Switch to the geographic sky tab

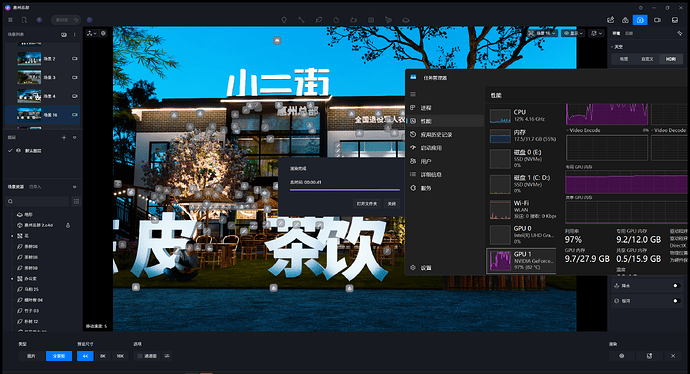click(x=624, y=59)
